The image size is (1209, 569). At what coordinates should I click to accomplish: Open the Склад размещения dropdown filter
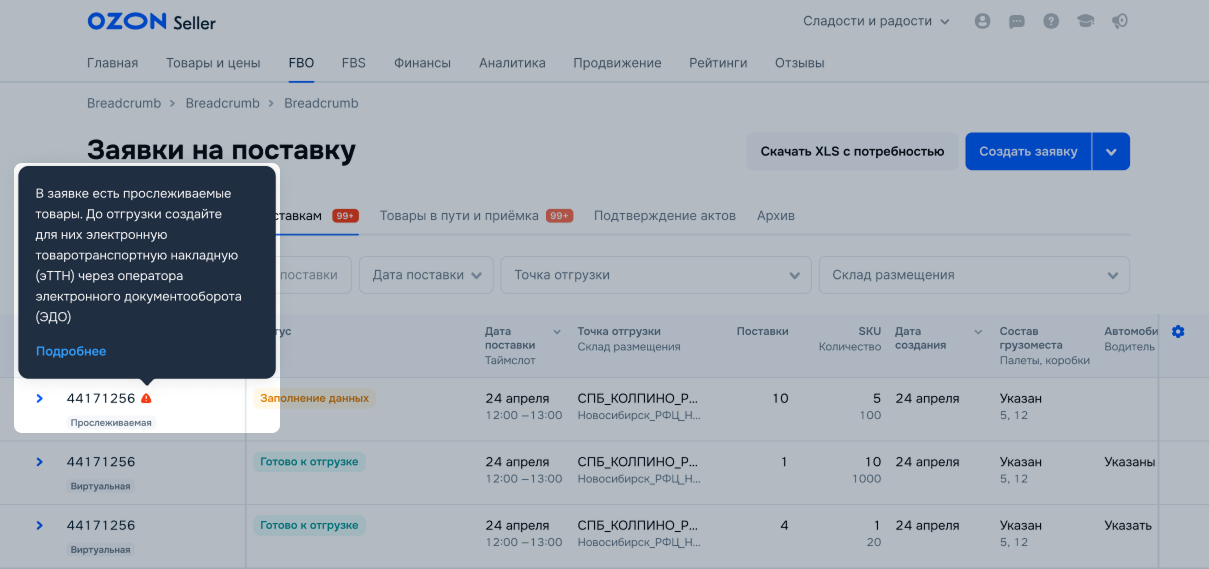pyautogui.click(x=973, y=275)
